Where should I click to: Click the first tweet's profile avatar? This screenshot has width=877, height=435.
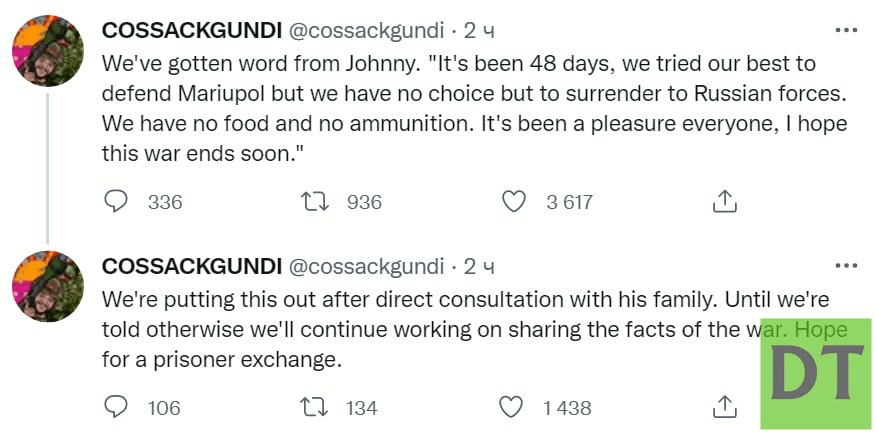pos(48,51)
